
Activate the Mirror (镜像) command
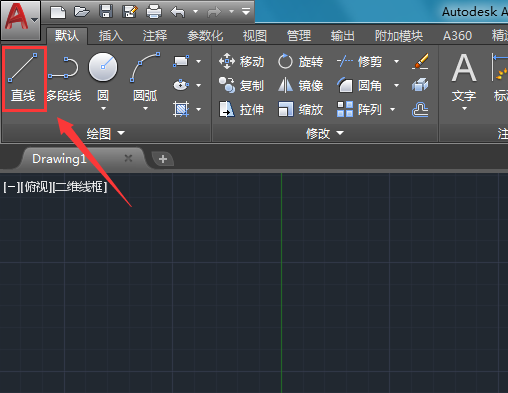tap(301, 86)
